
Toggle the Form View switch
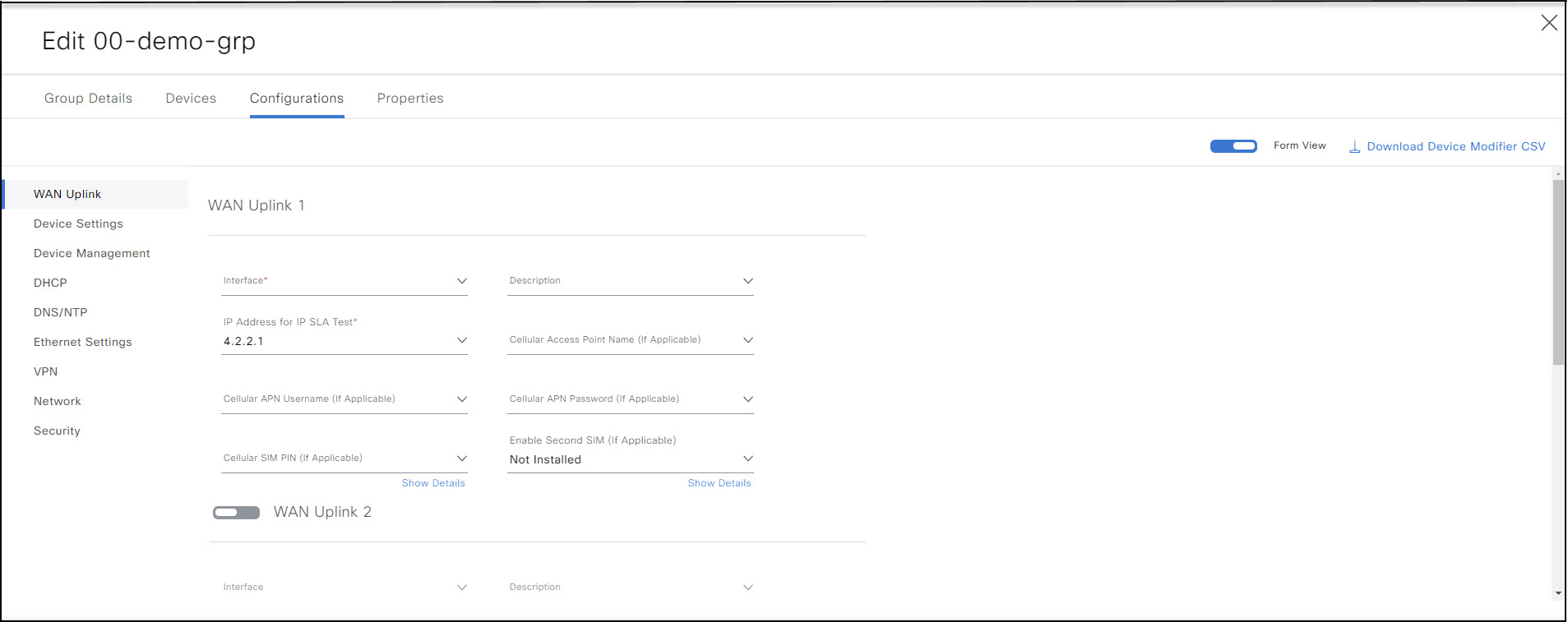[x=1233, y=146]
